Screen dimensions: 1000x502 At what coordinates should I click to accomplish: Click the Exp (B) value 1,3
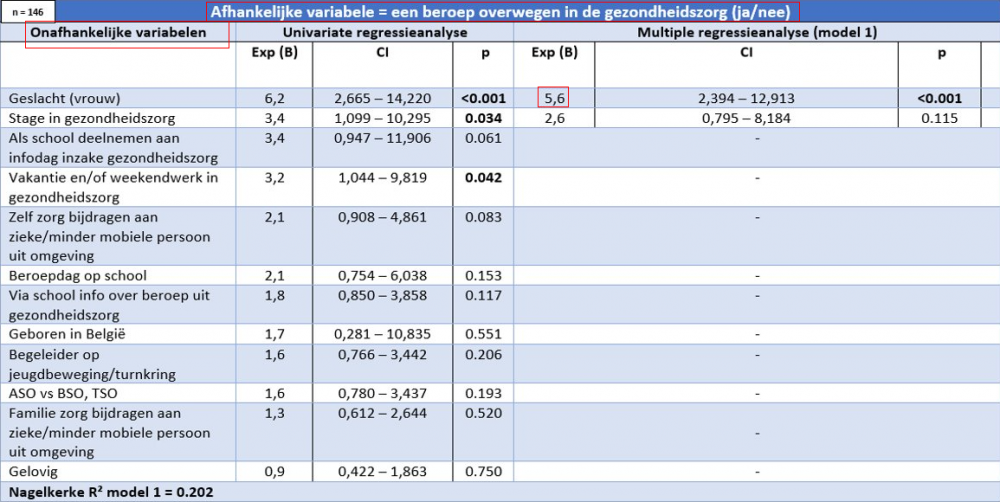pyautogui.click(x=274, y=413)
